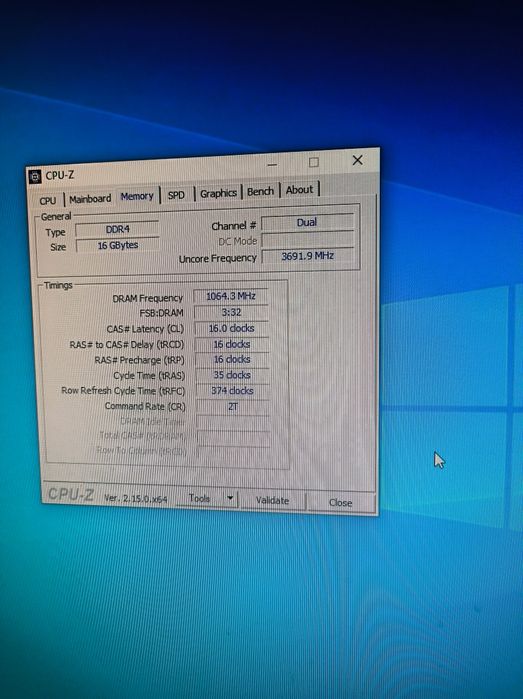This screenshot has width=523, height=699.
Task: Click the Validate button
Action: point(272,501)
